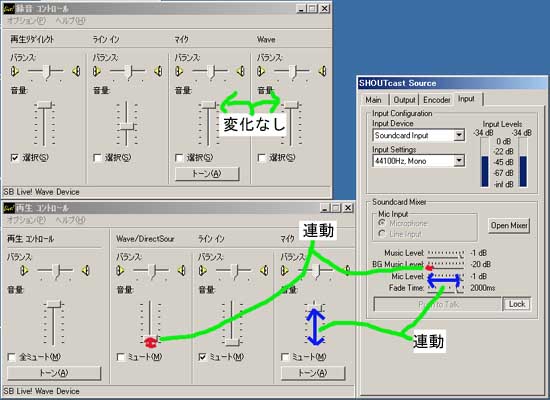Click the BG Music Level slider
The height and width of the screenshot is (400, 550).
pyautogui.click(x=445, y=265)
